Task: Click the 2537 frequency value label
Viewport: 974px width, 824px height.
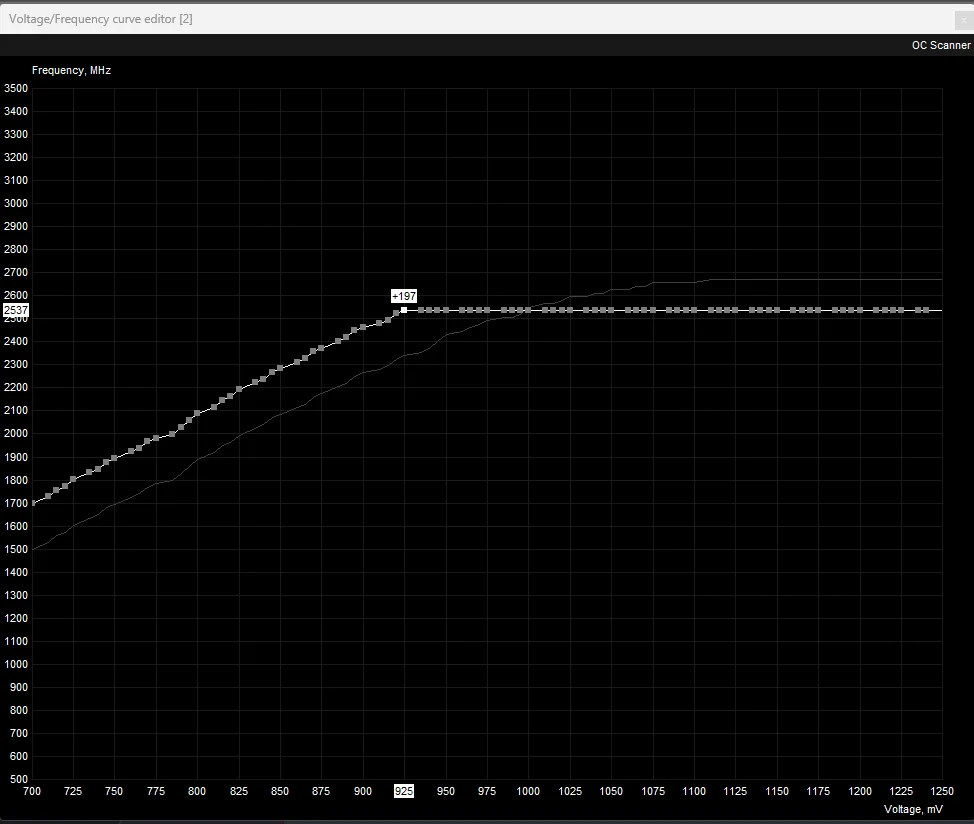Action: pos(16,310)
